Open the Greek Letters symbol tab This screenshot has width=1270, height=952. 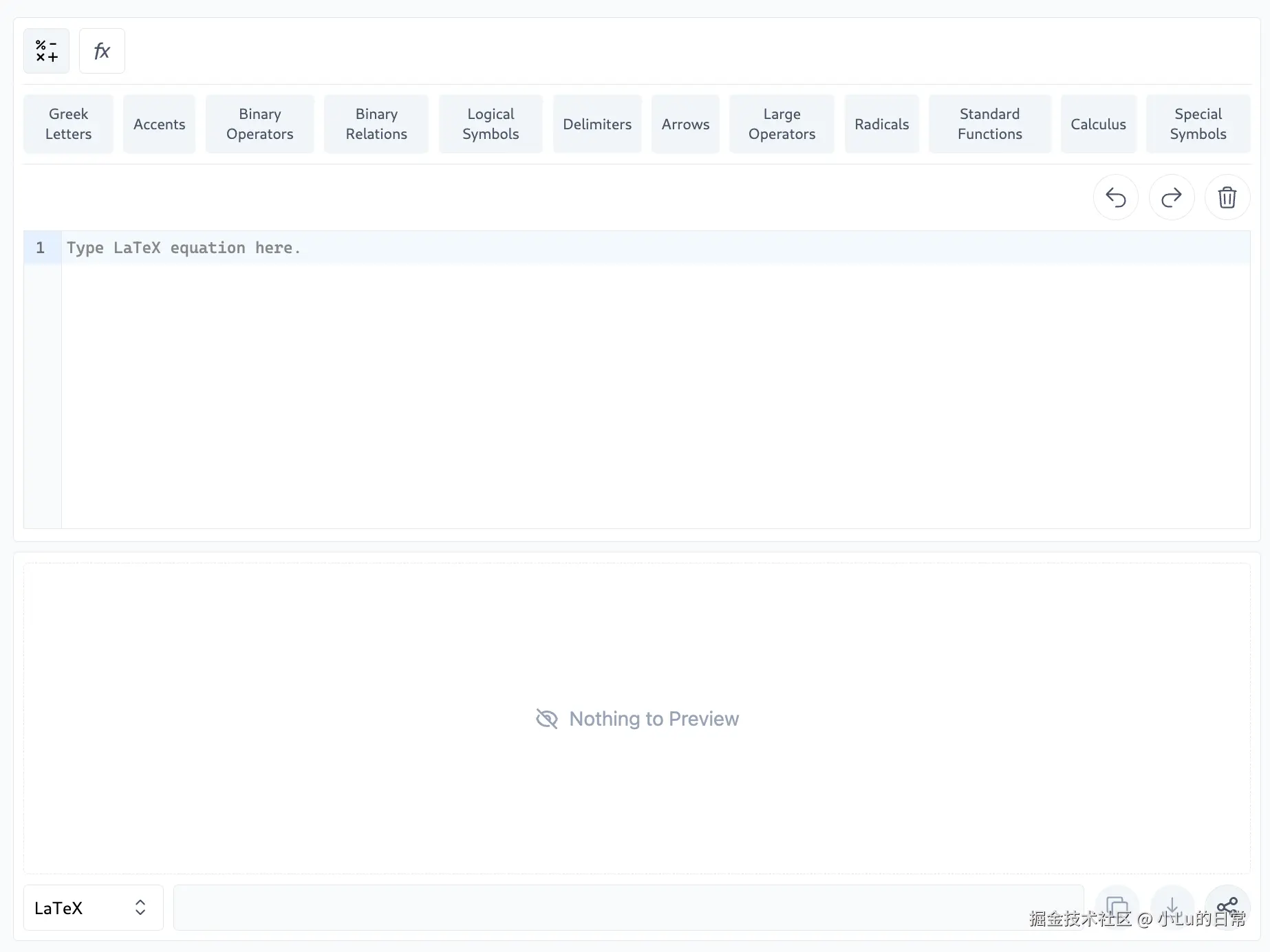pyautogui.click(x=68, y=124)
